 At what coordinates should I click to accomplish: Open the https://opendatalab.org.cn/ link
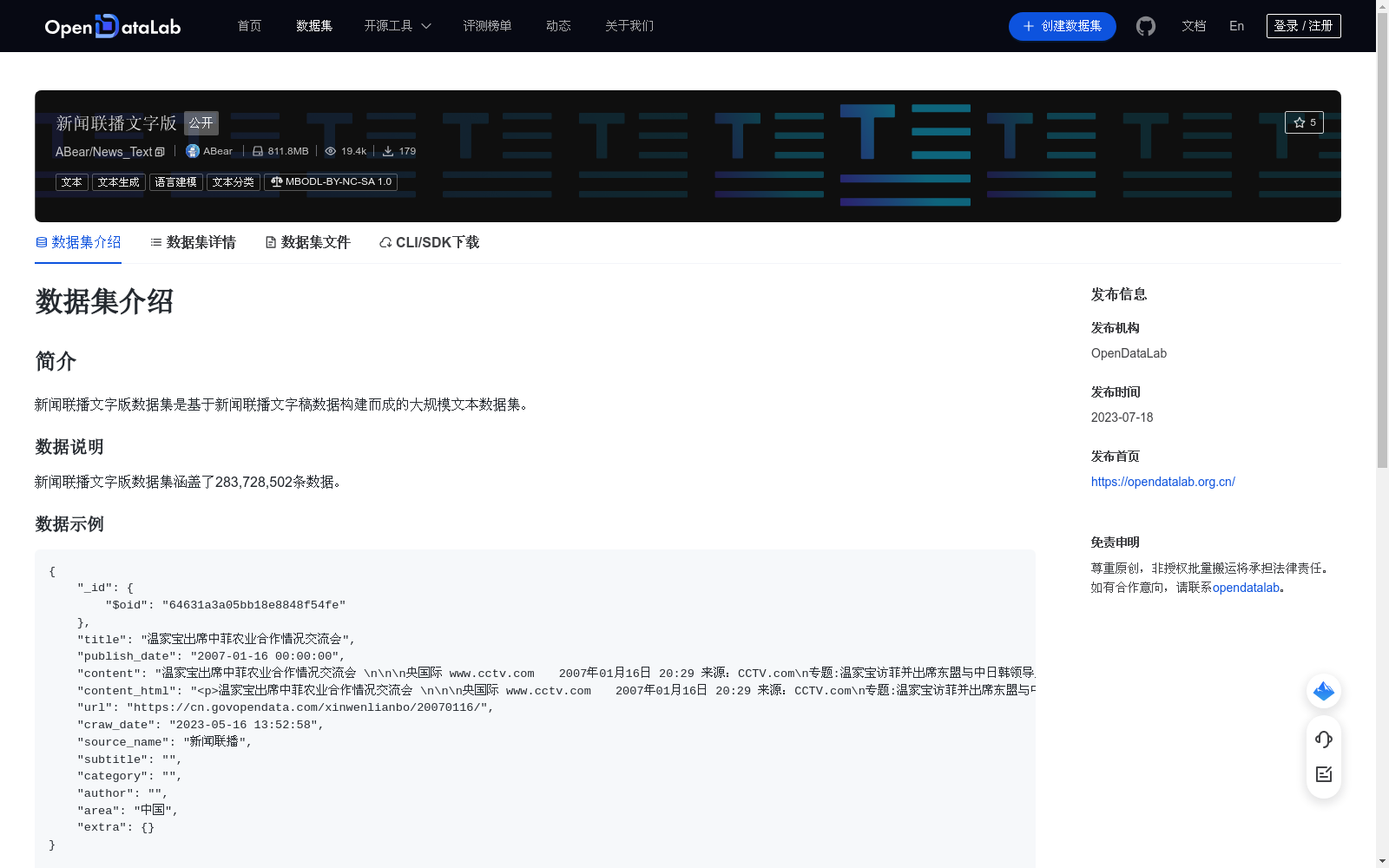[1163, 482]
